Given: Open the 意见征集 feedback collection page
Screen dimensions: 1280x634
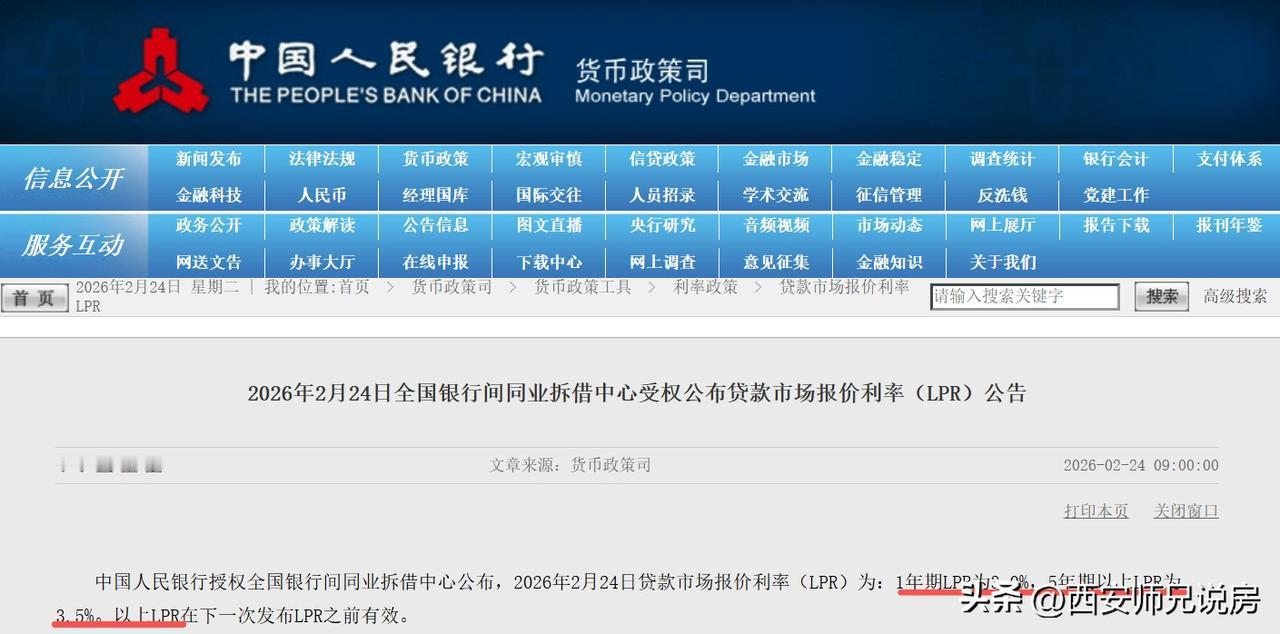Looking at the screenshot, I should tap(775, 262).
